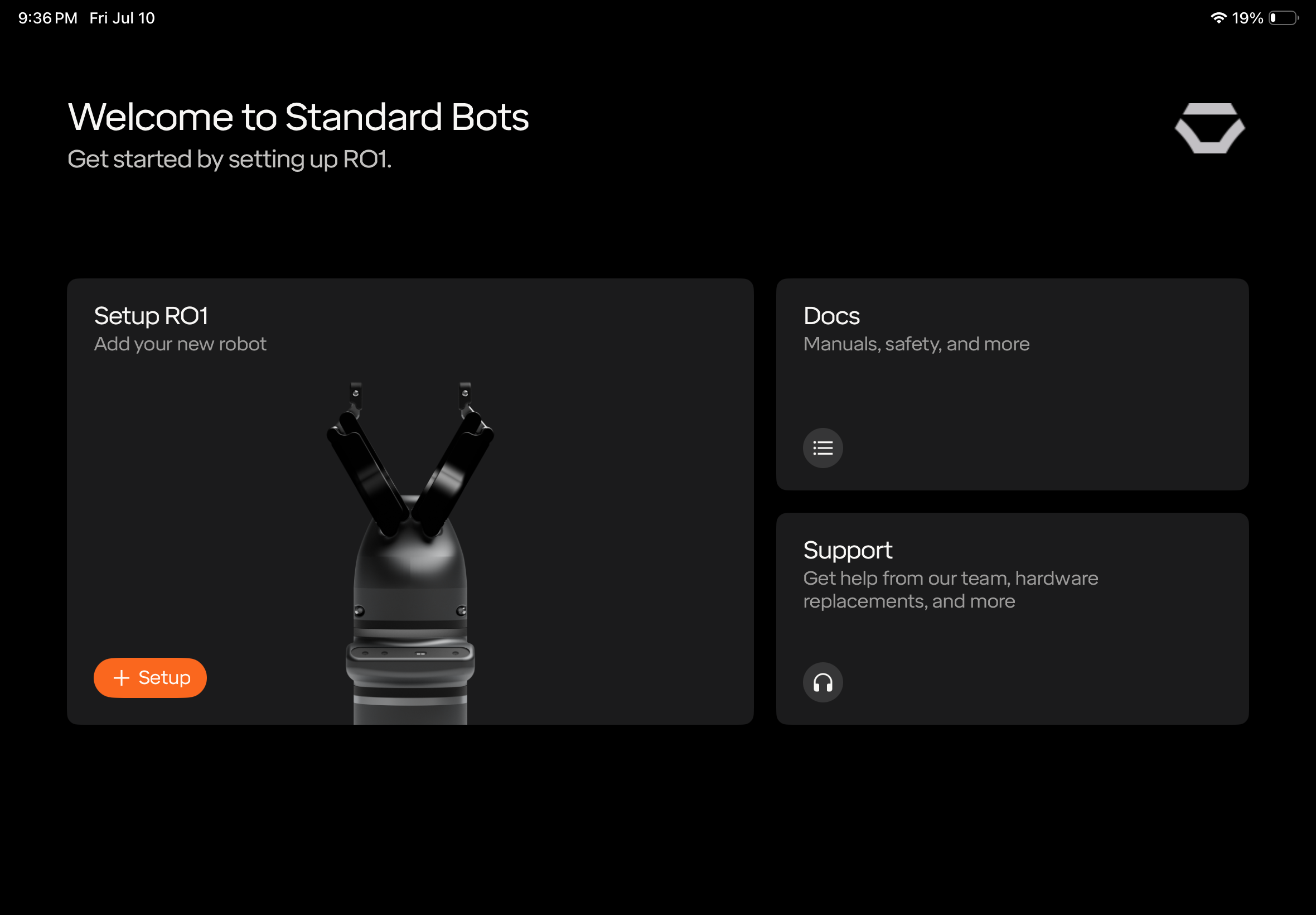Select the RO1 robot arm image
The image size is (1316, 915).
pyautogui.click(x=410, y=553)
